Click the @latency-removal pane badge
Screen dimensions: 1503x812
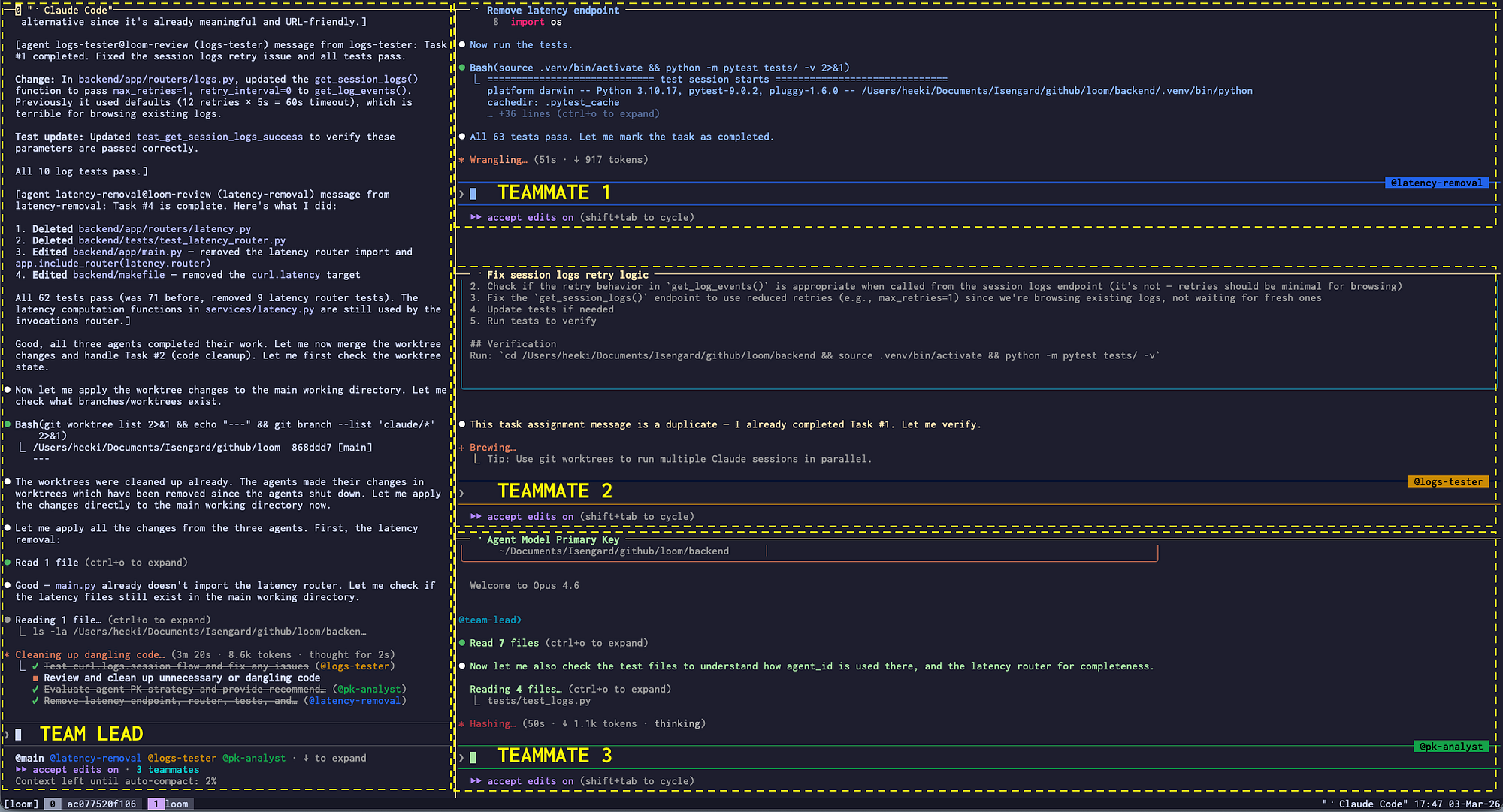pos(1436,183)
